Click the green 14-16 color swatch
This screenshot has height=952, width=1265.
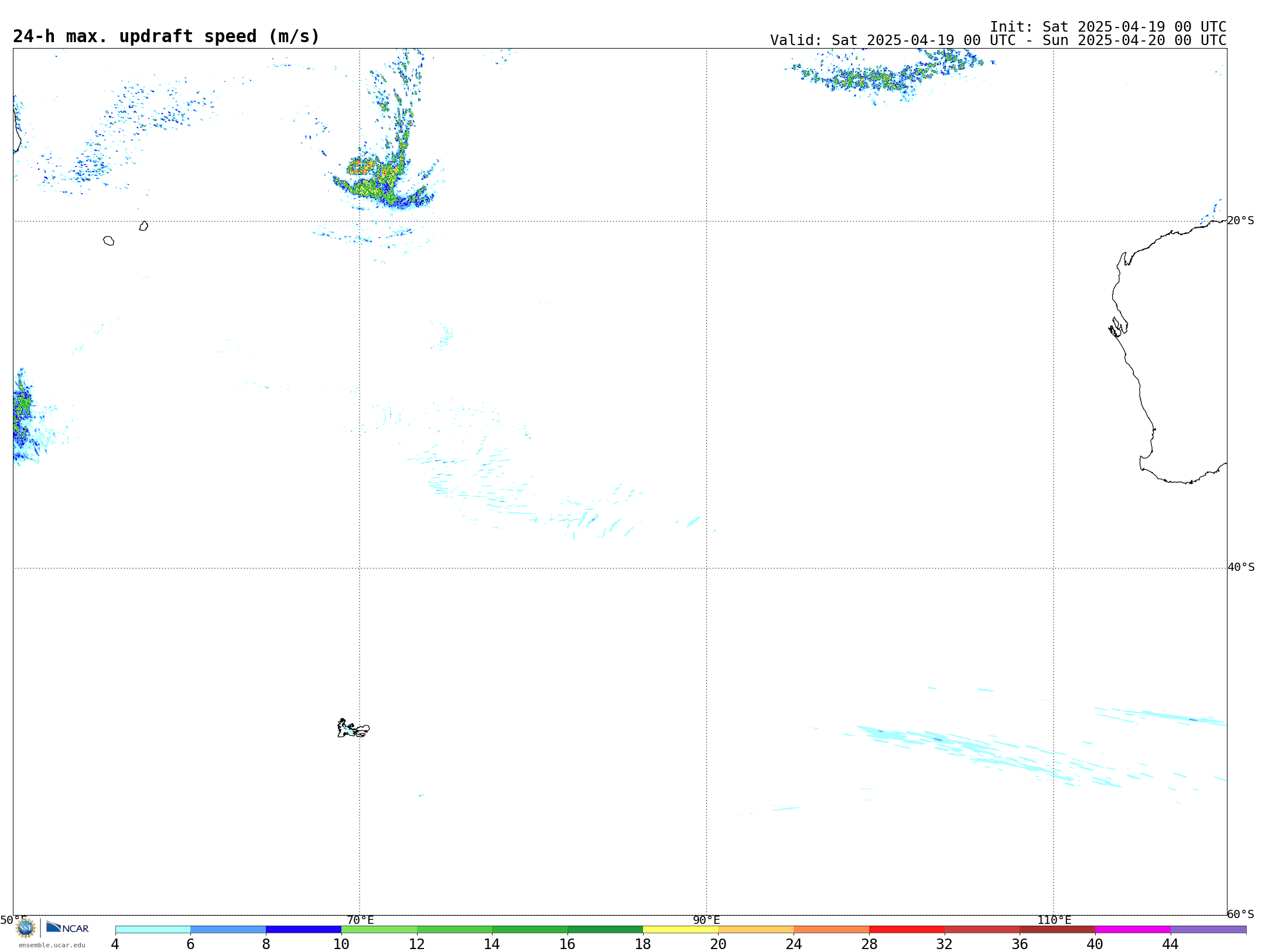[x=530, y=930]
